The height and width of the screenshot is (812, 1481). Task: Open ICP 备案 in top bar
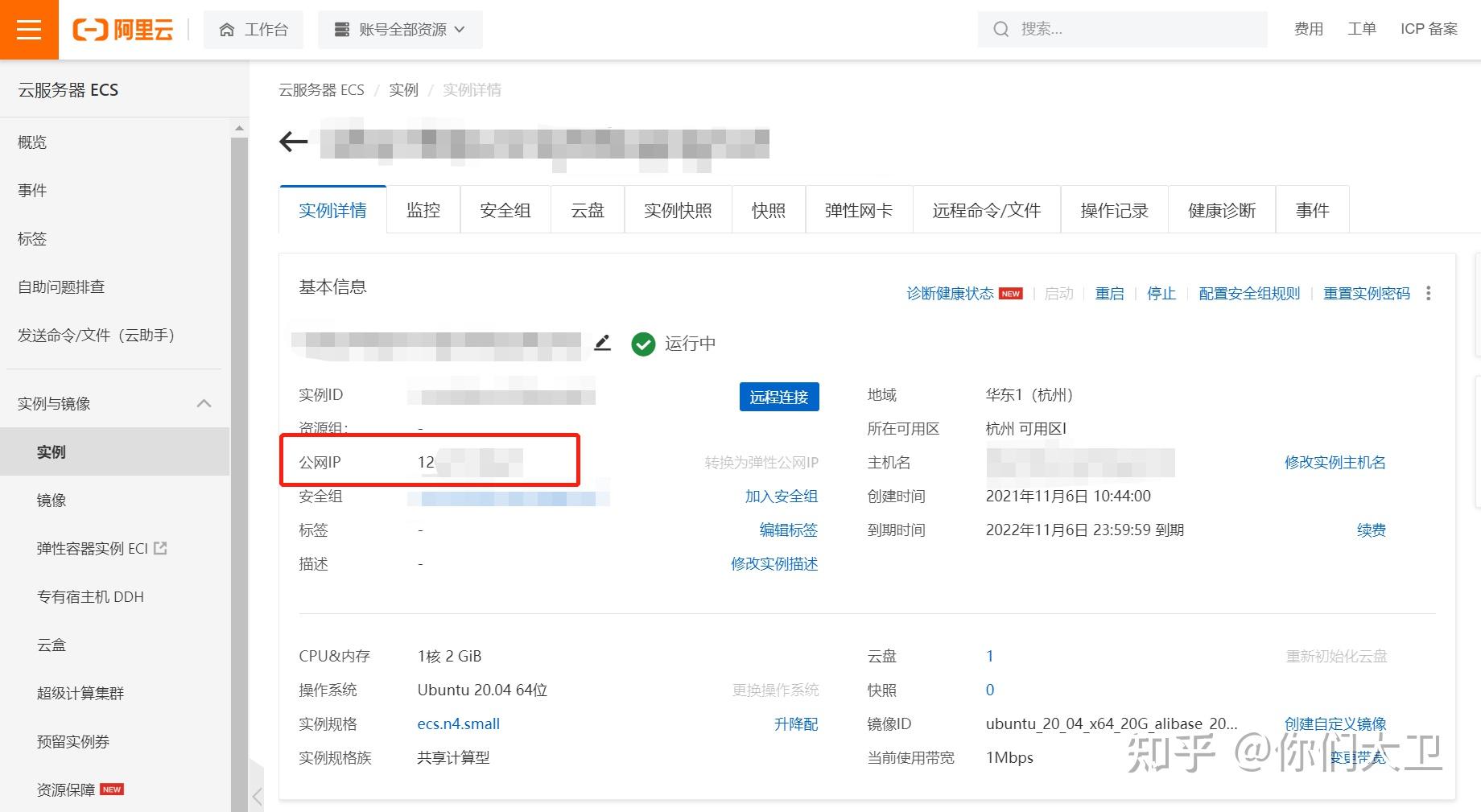point(1429,30)
